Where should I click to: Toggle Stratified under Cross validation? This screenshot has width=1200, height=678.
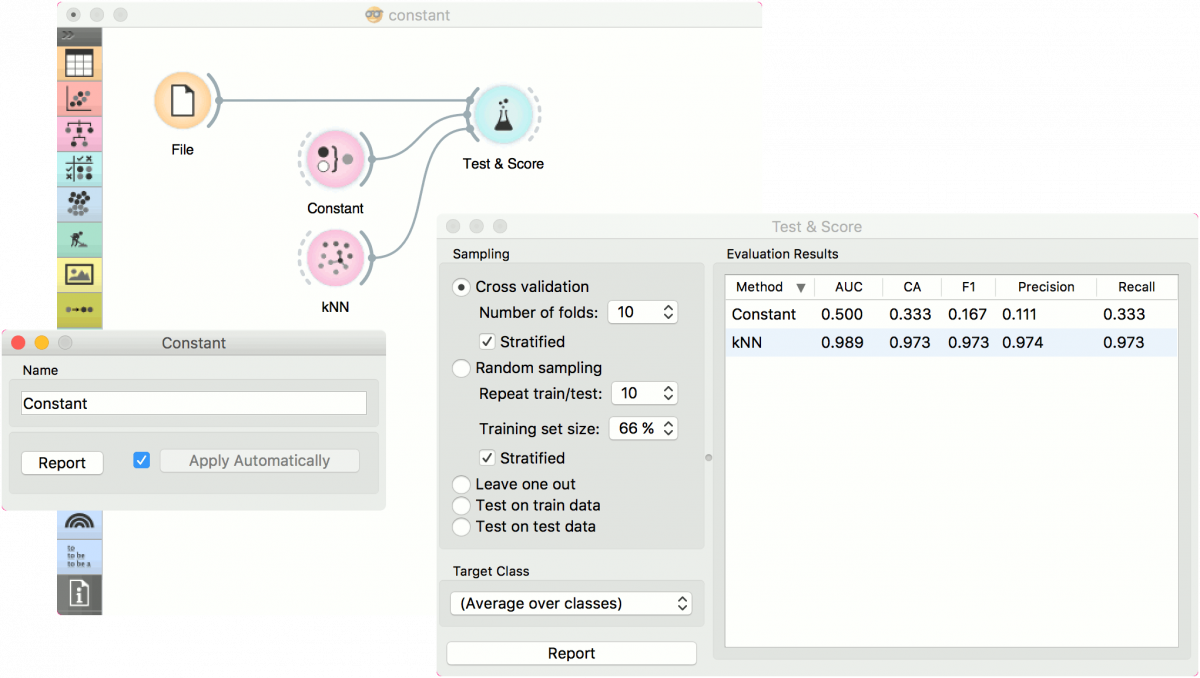(x=487, y=342)
